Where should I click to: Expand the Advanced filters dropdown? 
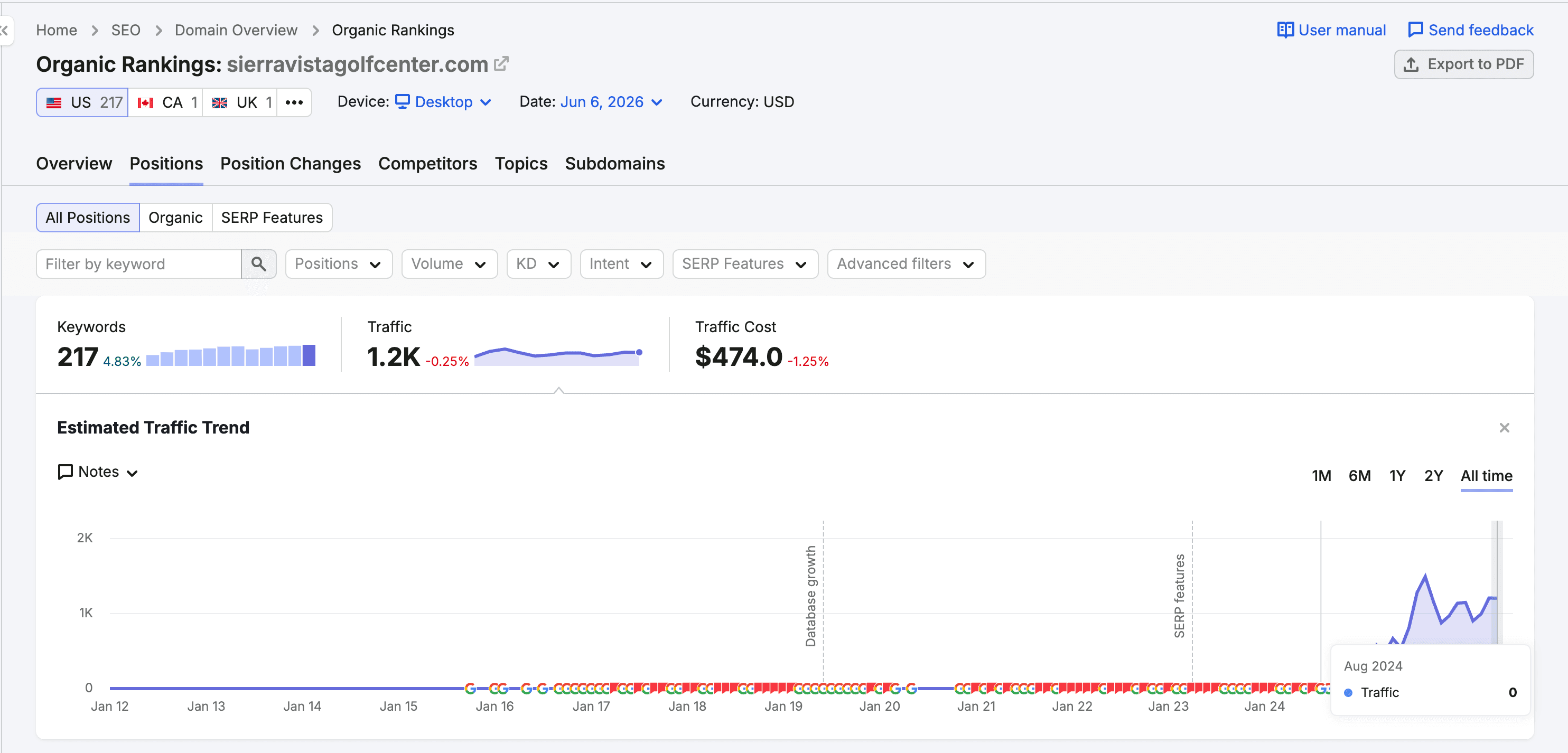click(x=907, y=264)
